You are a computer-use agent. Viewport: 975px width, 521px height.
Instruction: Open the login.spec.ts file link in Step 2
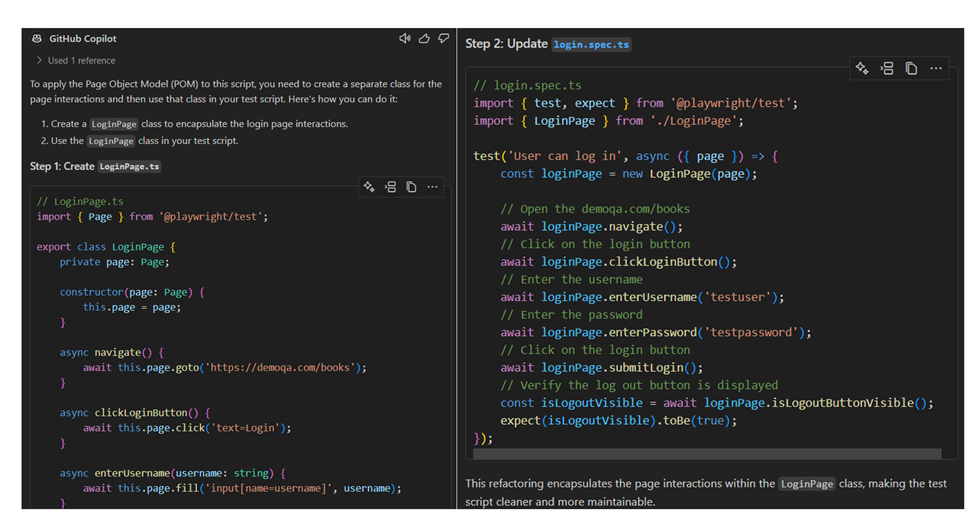(591, 44)
